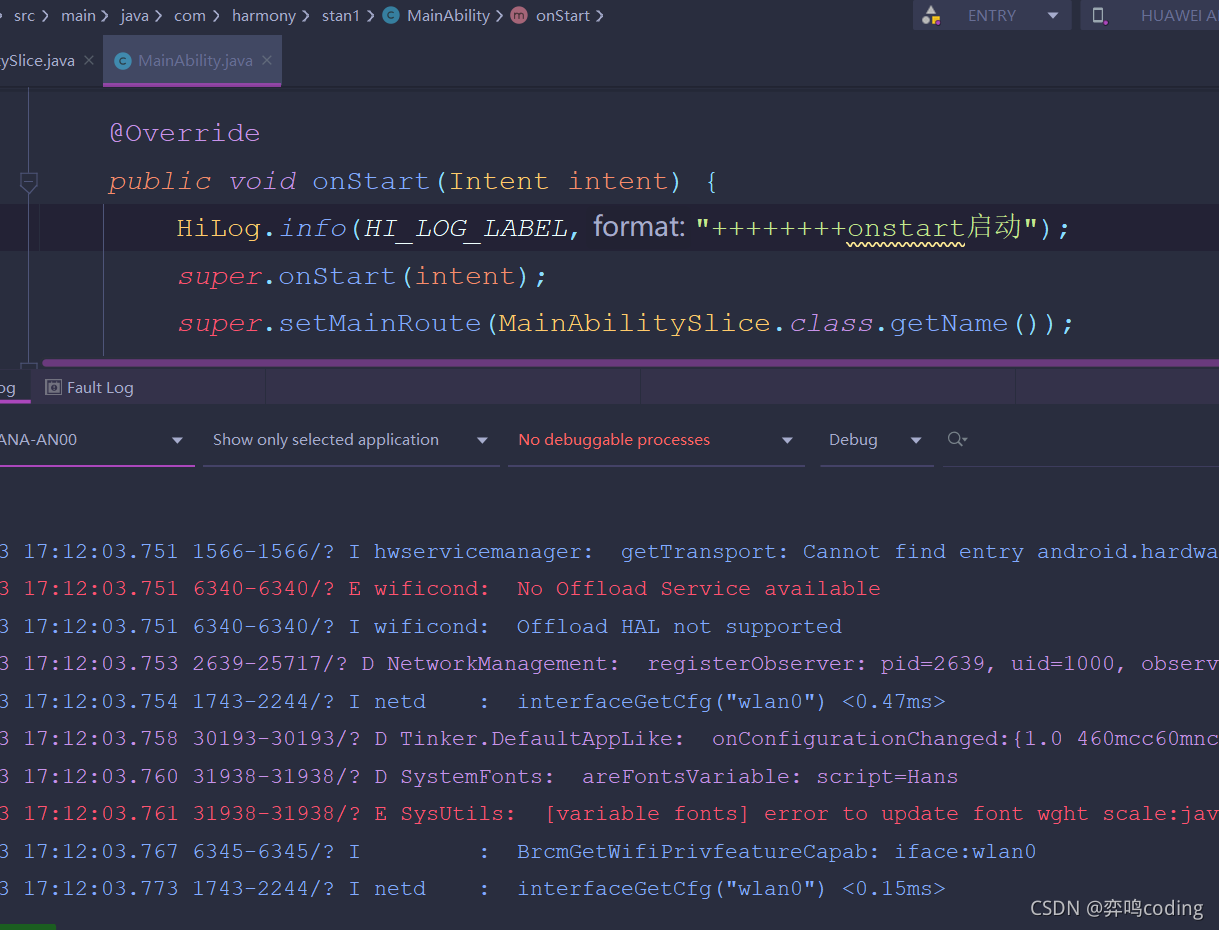Switch to the MainAbility.java editor tab
This screenshot has width=1219, height=930.
point(193,61)
